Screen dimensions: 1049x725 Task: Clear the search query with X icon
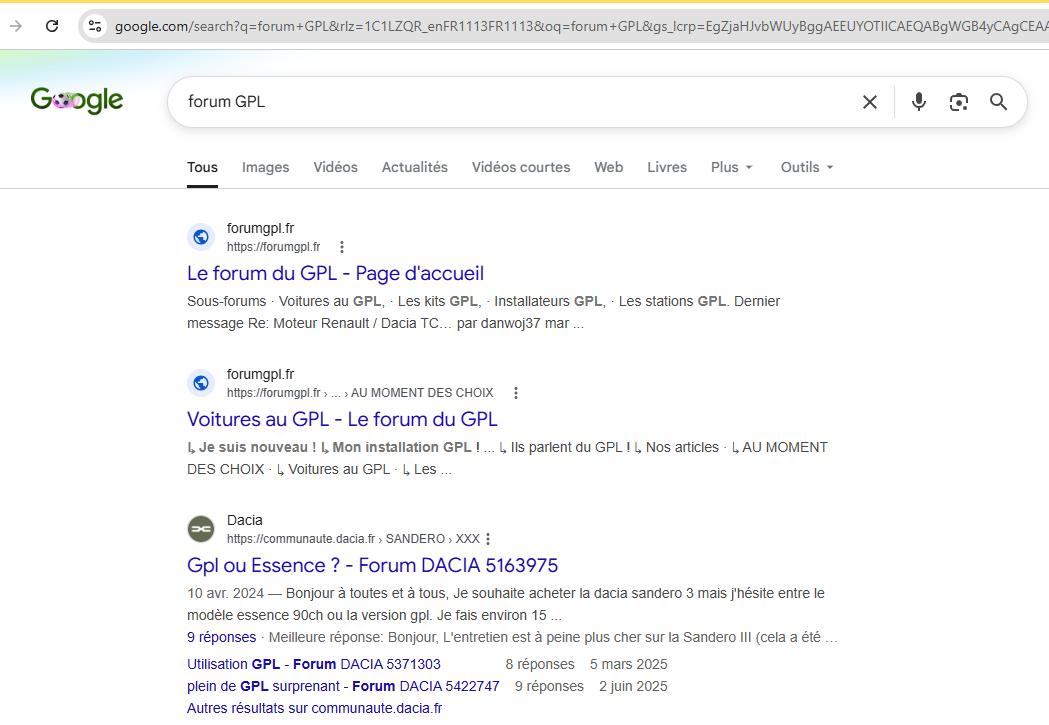pyautogui.click(x=870, y=102)
